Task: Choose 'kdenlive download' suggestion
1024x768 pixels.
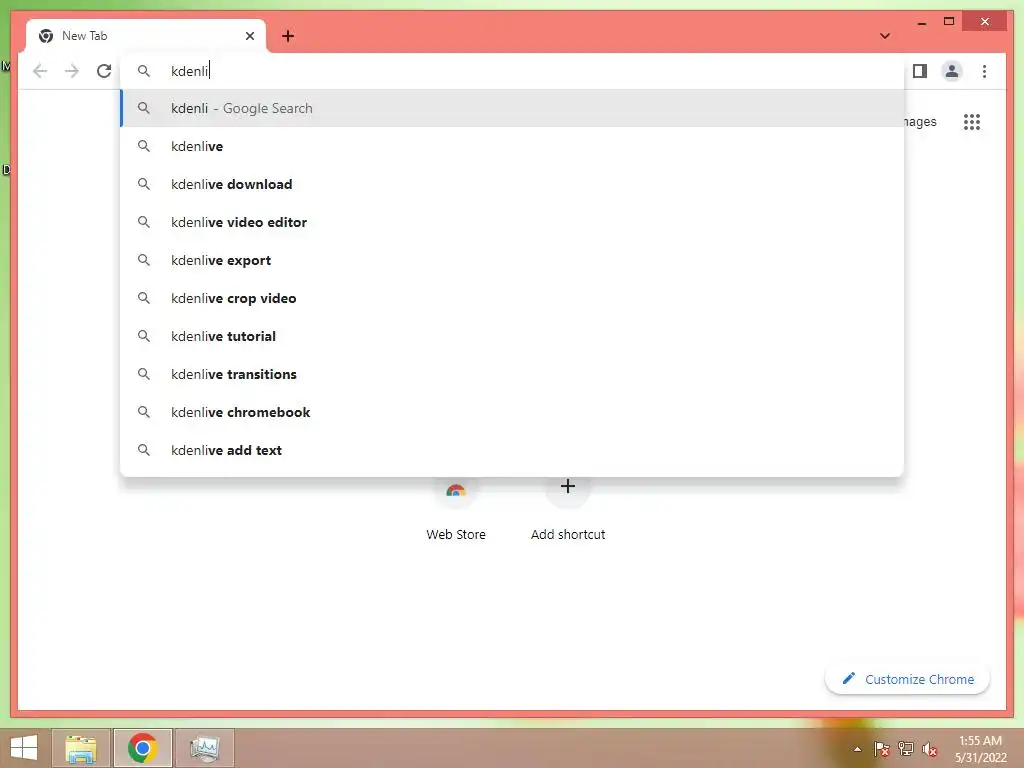Action: [x=513, y=184]
